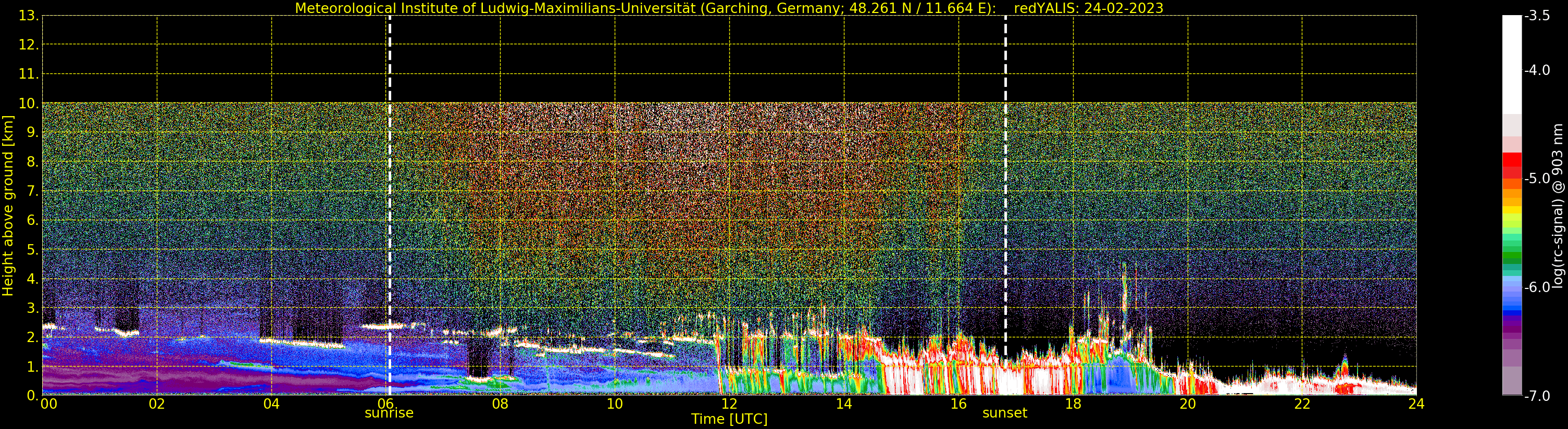The width and height of the screenshot is (1568, 429).
Task: Click the white section of the colorbar
Action: click(x=1512, y=65)
